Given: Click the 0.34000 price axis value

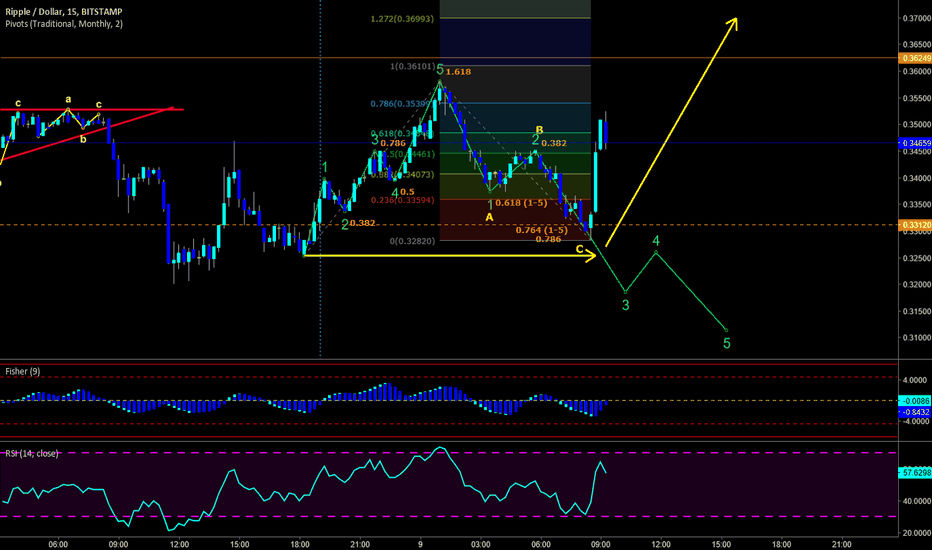Looking at the screenshot, I should [x=917, y=178].
